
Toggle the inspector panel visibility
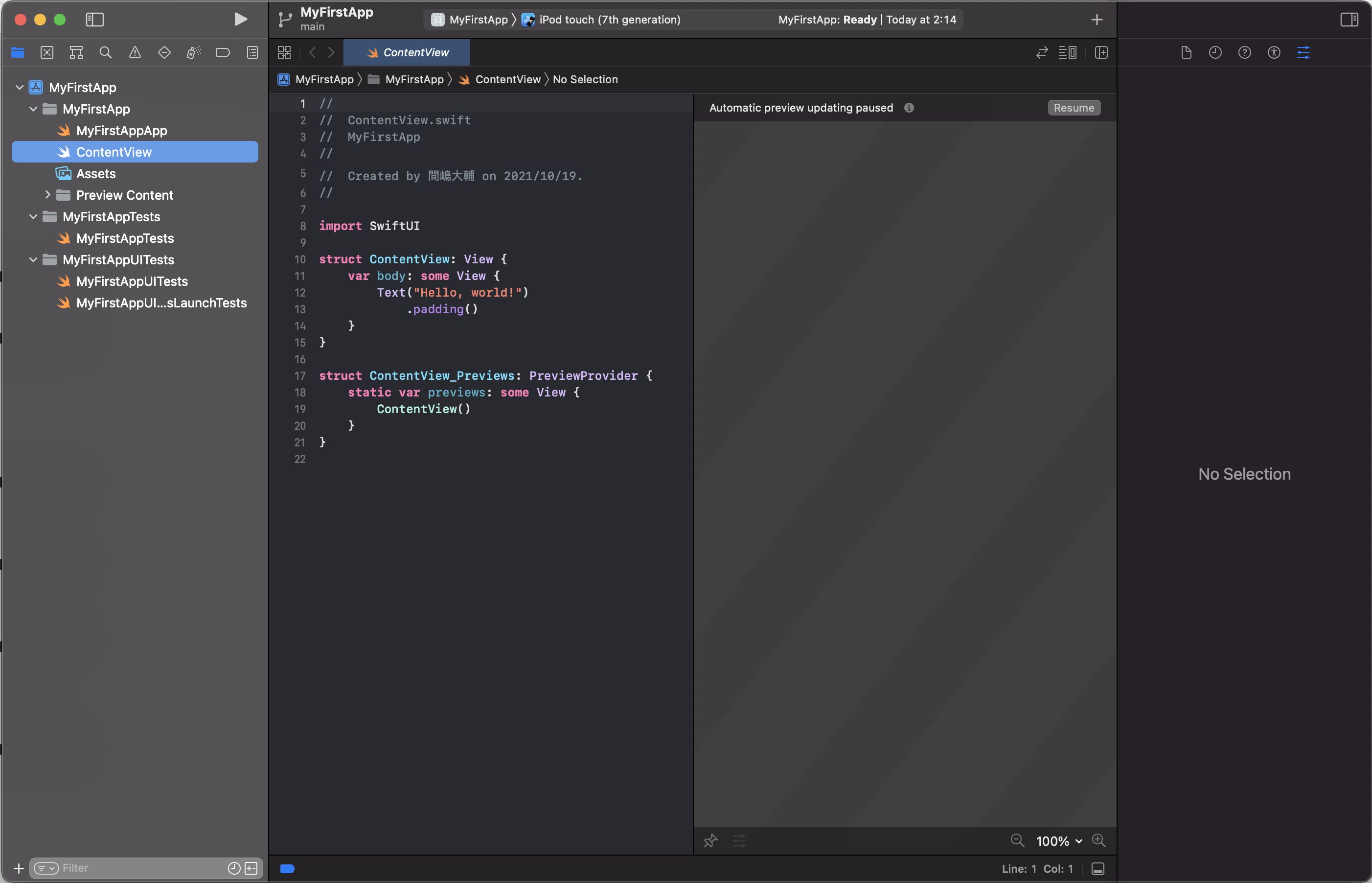1349,20
